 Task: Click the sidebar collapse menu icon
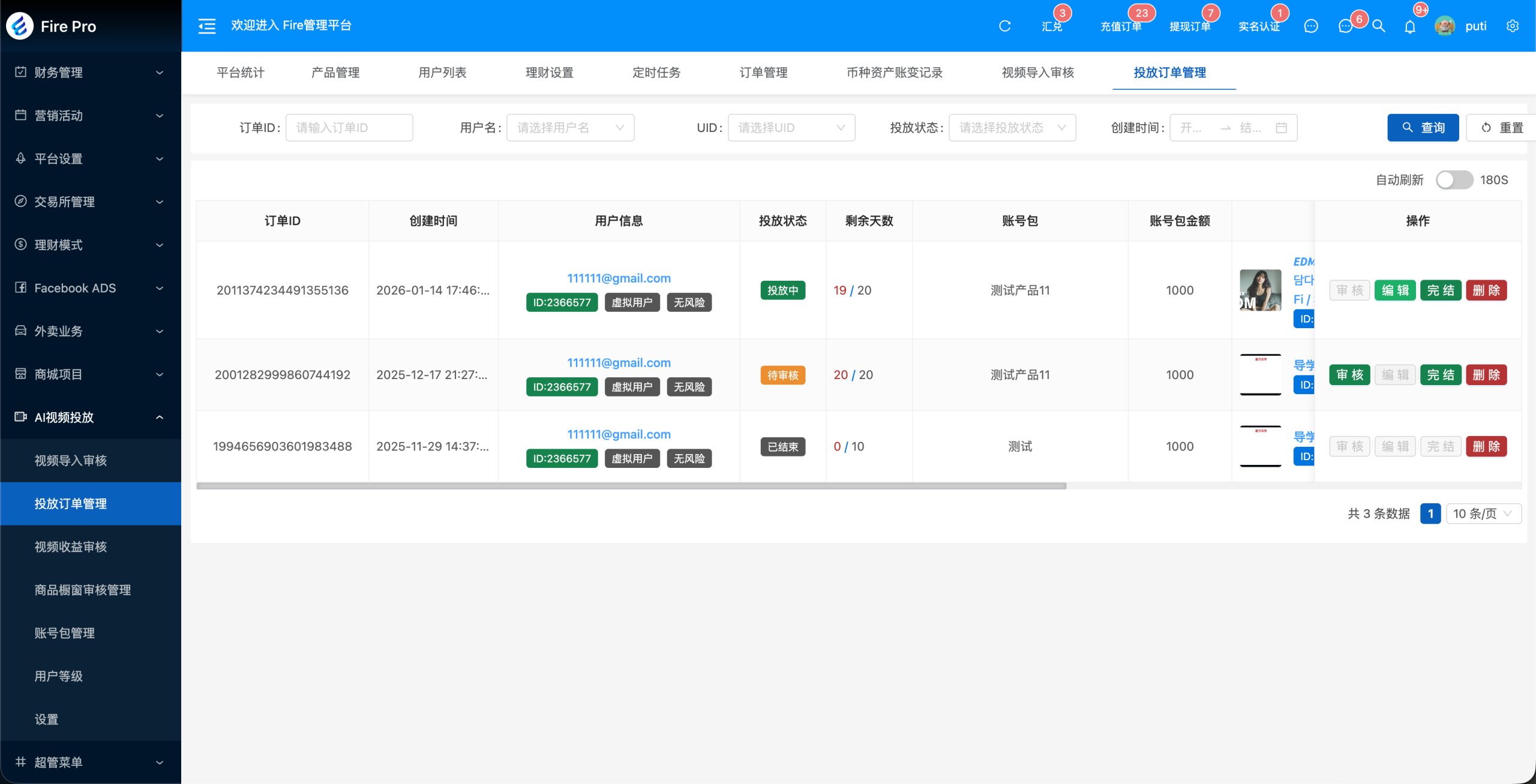206,26
